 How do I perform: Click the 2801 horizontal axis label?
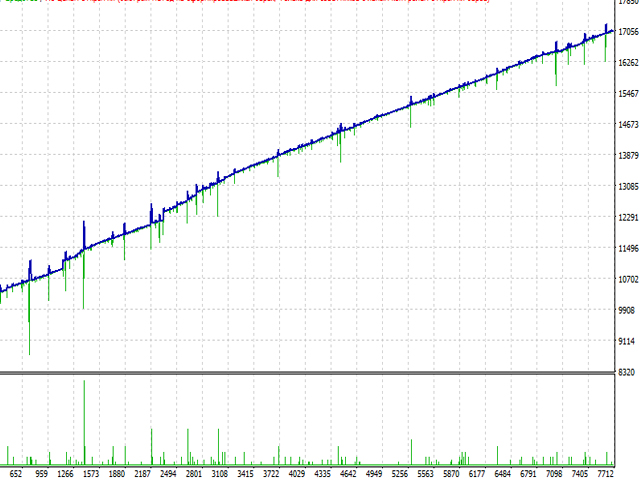click(194, 473)
